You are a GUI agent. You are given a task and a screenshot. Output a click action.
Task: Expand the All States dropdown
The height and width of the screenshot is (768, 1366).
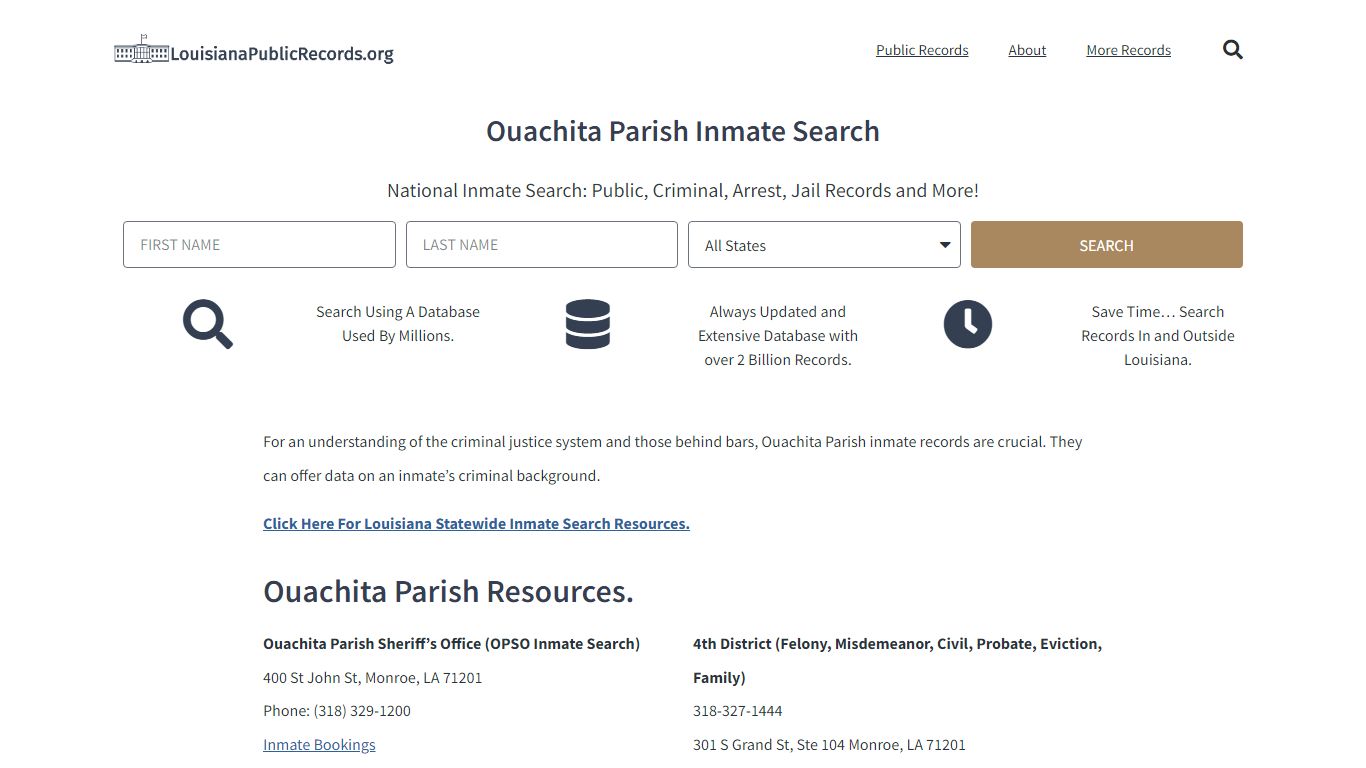click(824, 245)
